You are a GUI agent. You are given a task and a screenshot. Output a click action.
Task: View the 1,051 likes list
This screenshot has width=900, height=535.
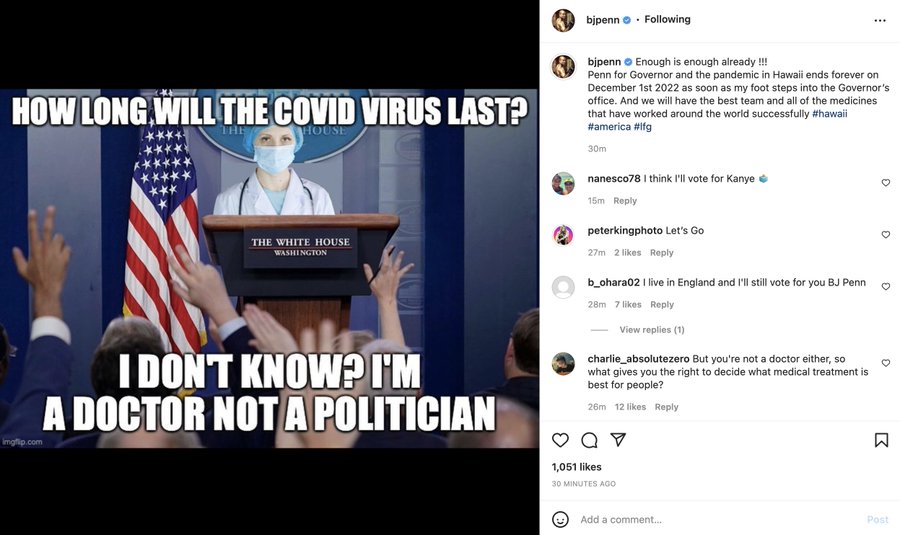click(576, 467)
